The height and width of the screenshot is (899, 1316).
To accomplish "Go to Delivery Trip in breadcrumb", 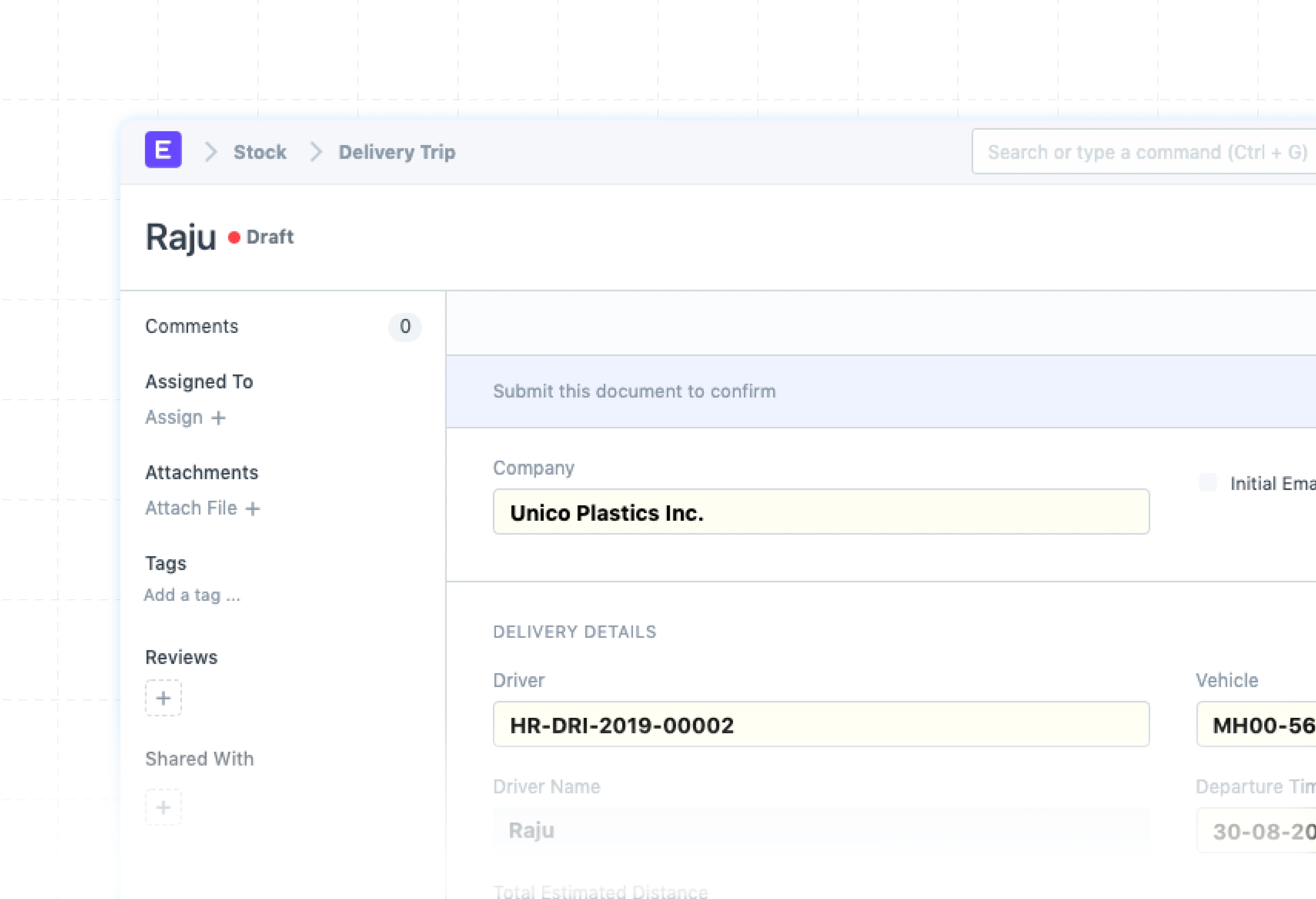I will (x=396, y=152).
